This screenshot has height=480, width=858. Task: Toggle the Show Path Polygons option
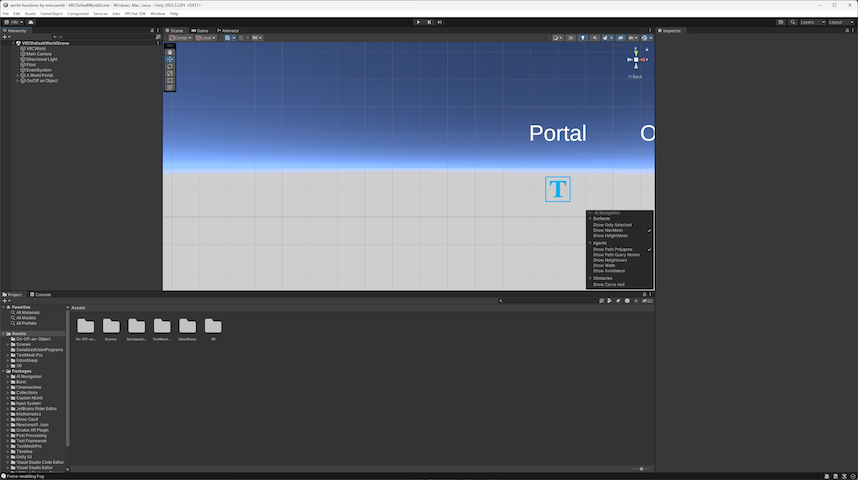tap(612, 249)
